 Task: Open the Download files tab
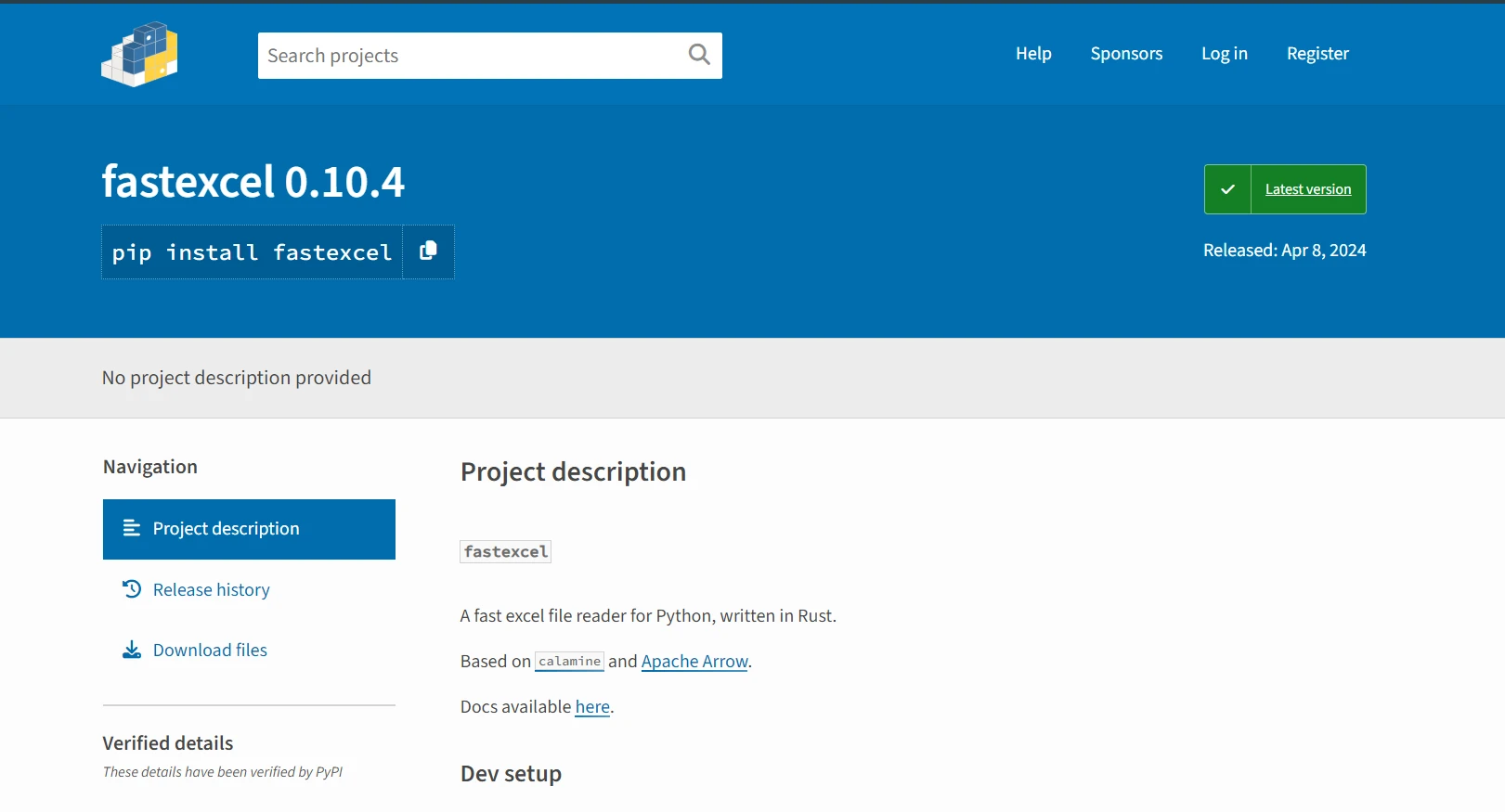(210, 651)
